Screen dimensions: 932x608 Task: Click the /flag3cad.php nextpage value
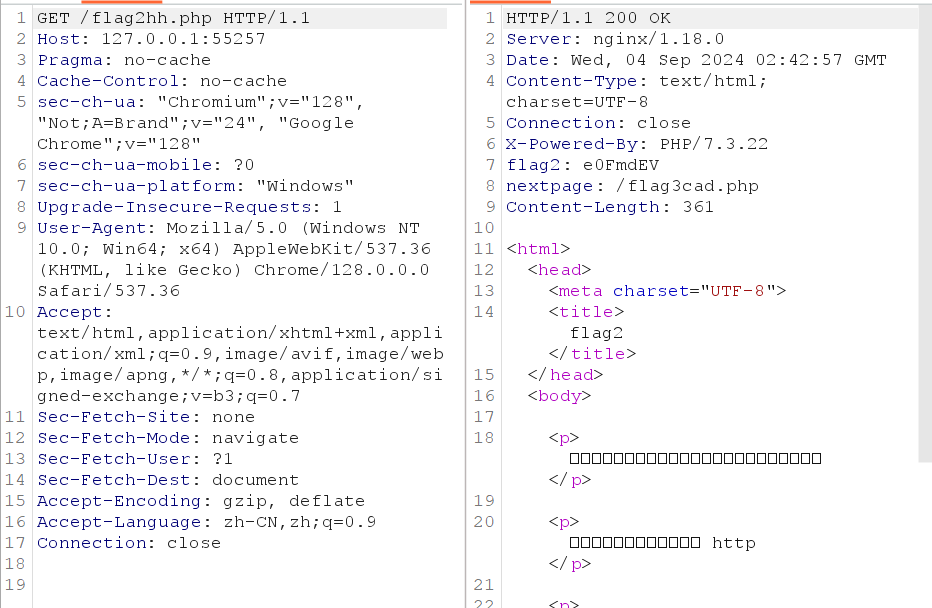pos(687,186)
